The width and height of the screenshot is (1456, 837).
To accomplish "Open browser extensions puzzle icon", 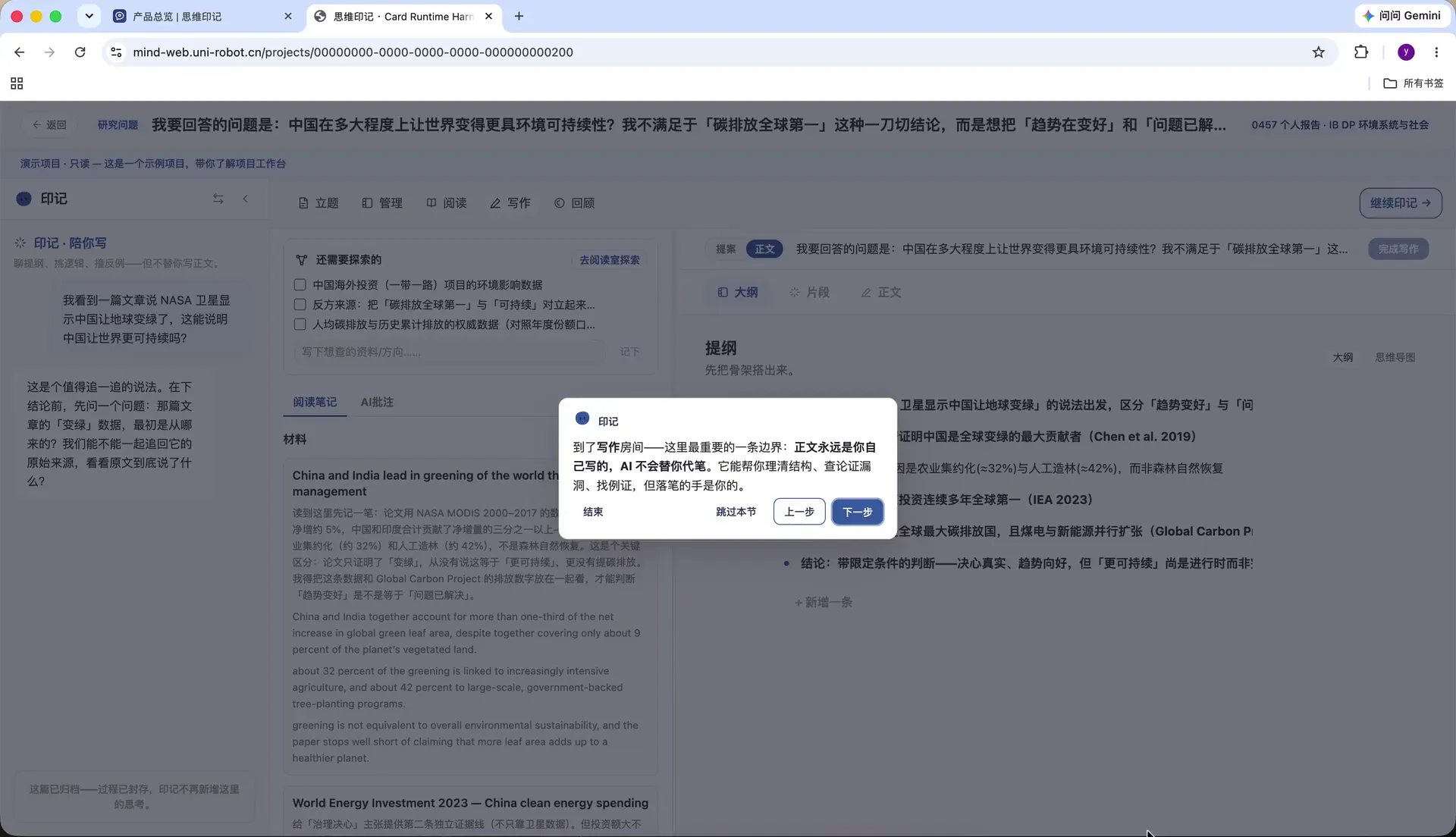I will [1361, 52].
